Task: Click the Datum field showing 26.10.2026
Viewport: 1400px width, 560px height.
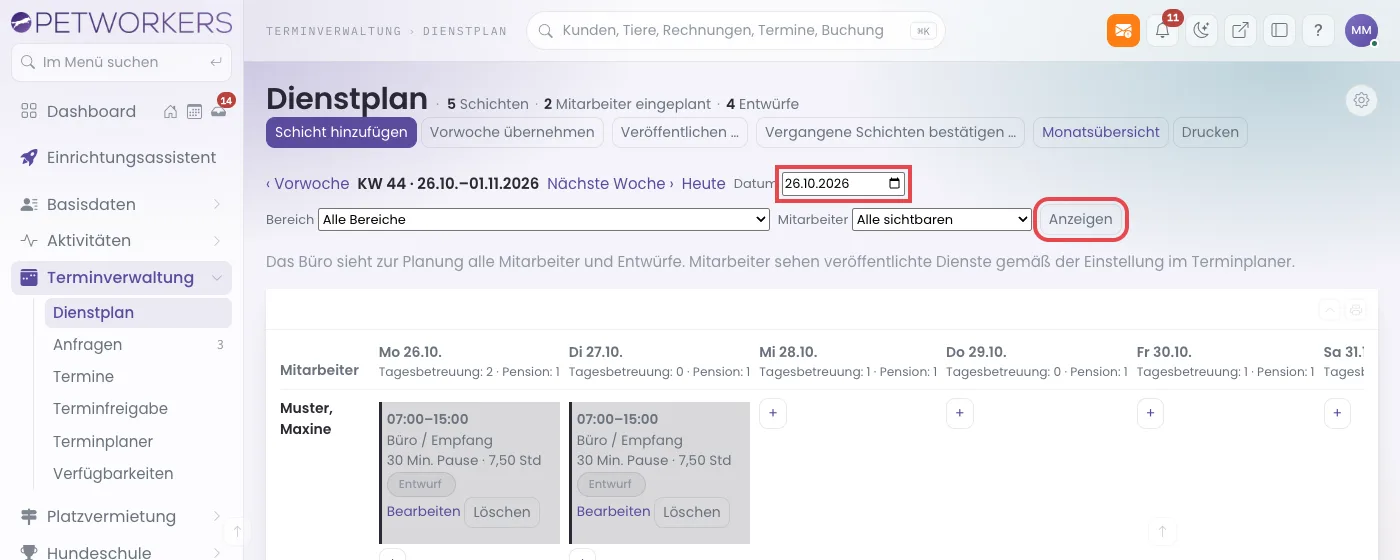Action: click(844, 184)
